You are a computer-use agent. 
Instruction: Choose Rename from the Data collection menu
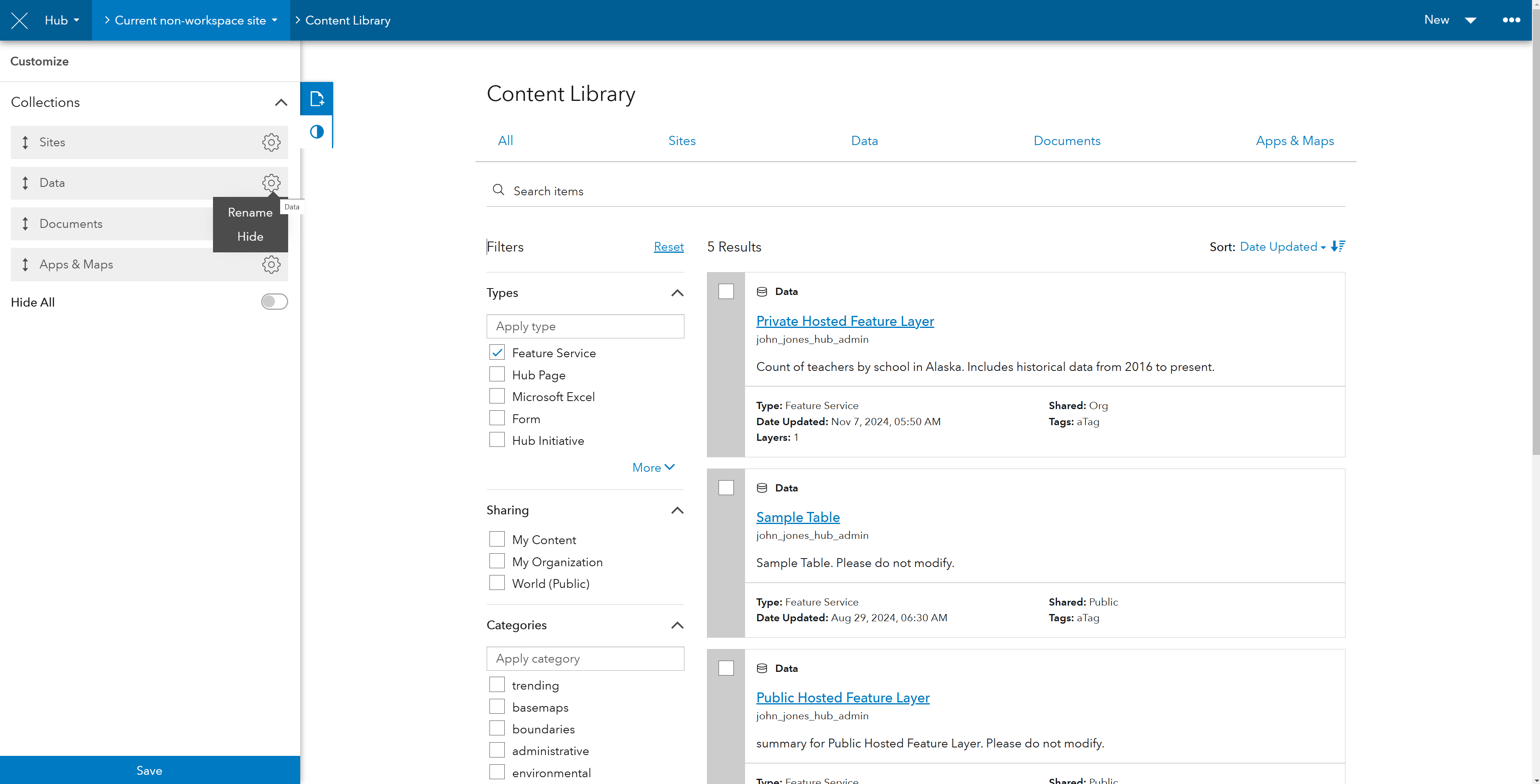point(250,213)
